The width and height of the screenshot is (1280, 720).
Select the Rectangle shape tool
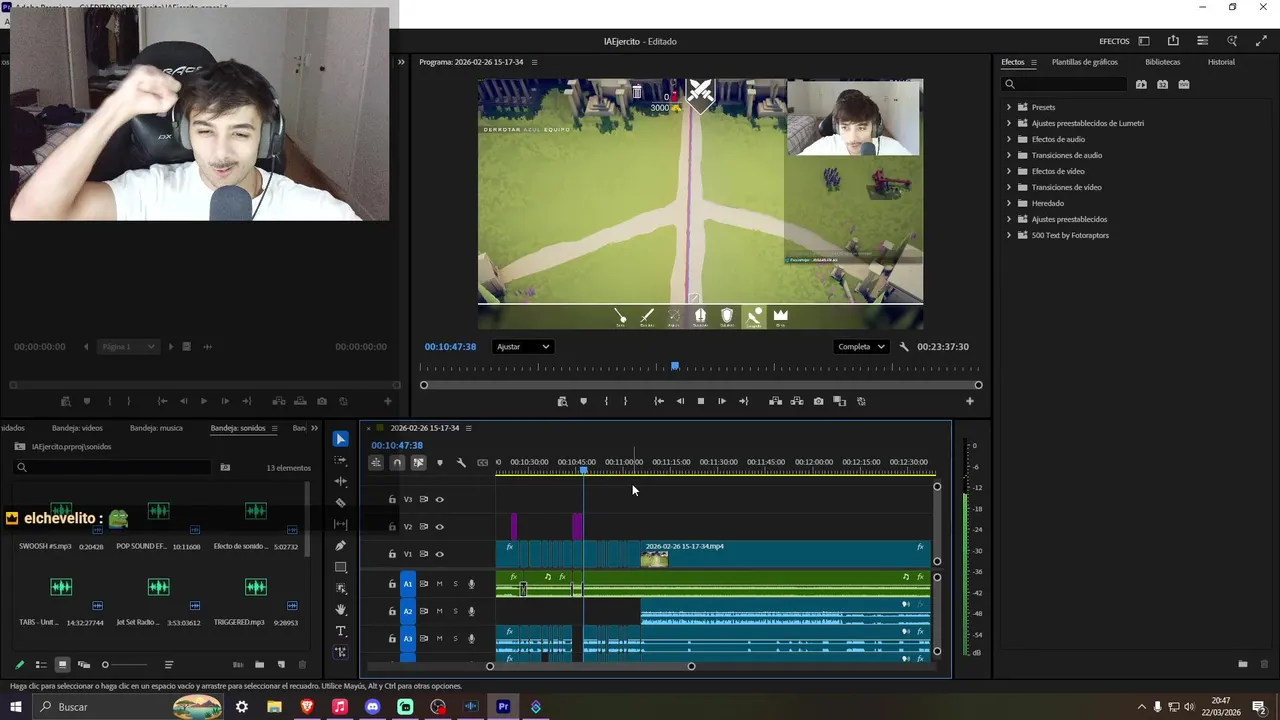click(x=340, y=567)
